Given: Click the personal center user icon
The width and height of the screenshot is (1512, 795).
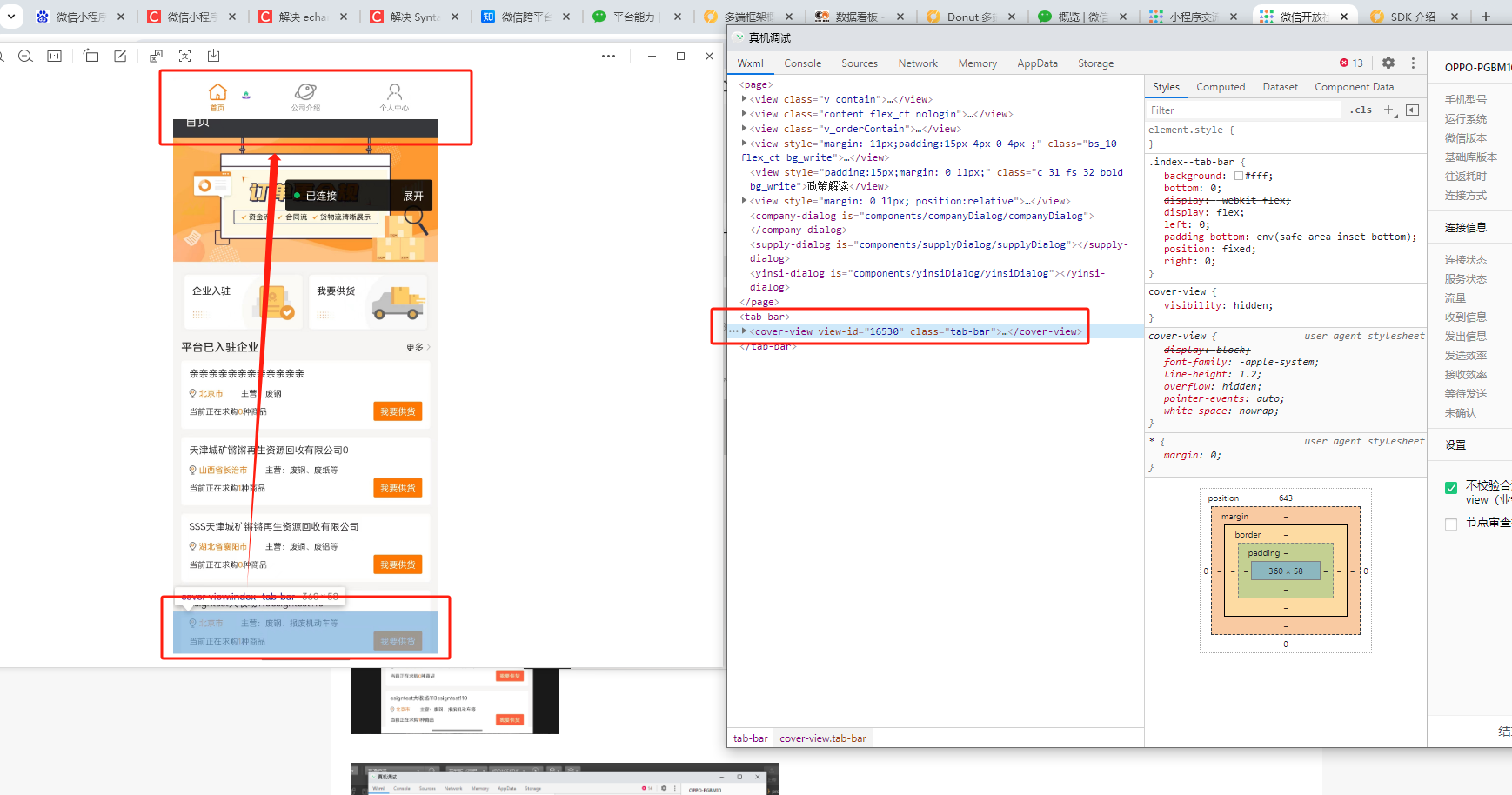Looking at the screenshot, I should click(x=394, y=92).
